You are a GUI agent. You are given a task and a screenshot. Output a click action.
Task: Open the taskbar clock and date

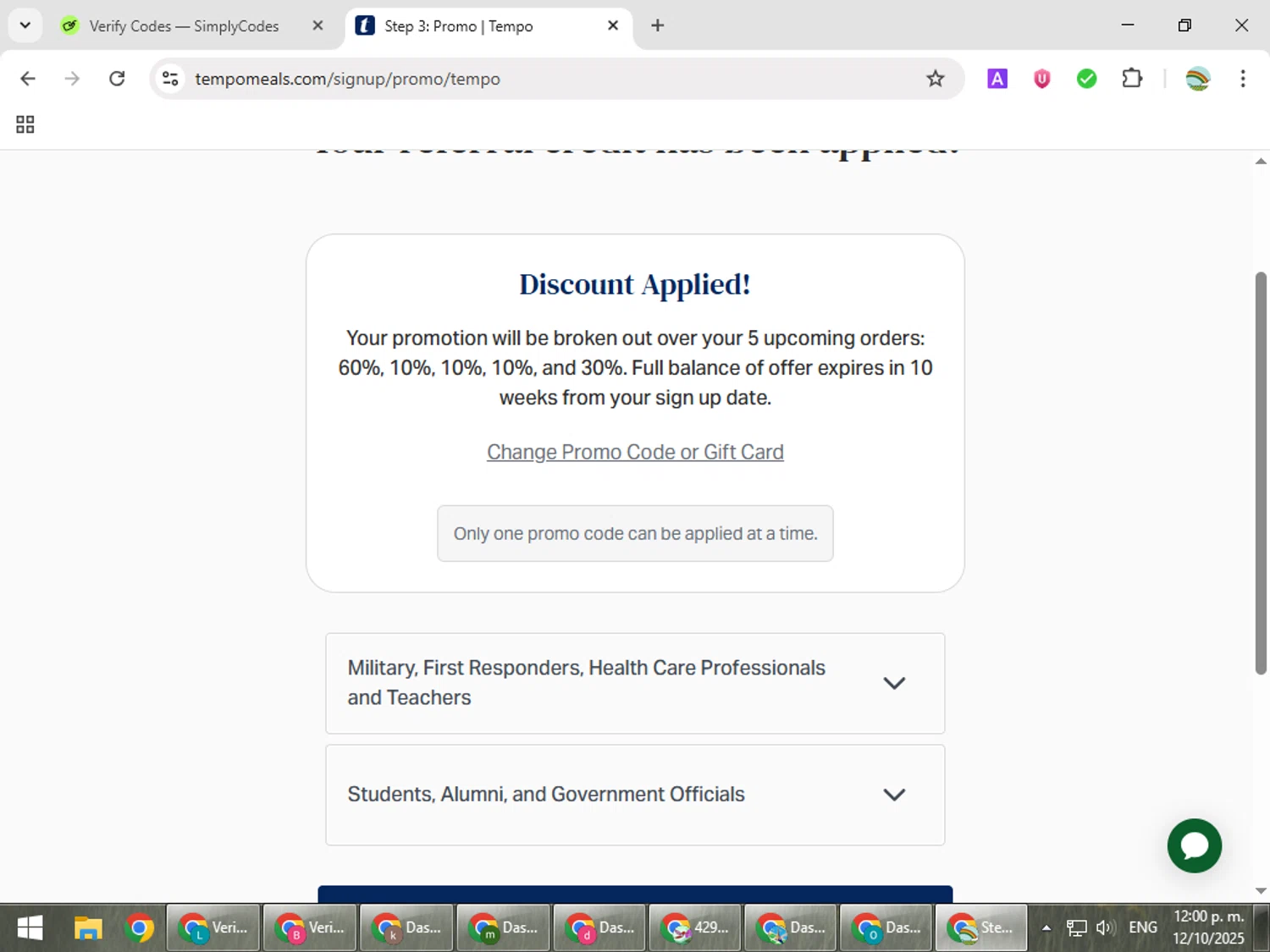pos(1209,928)
